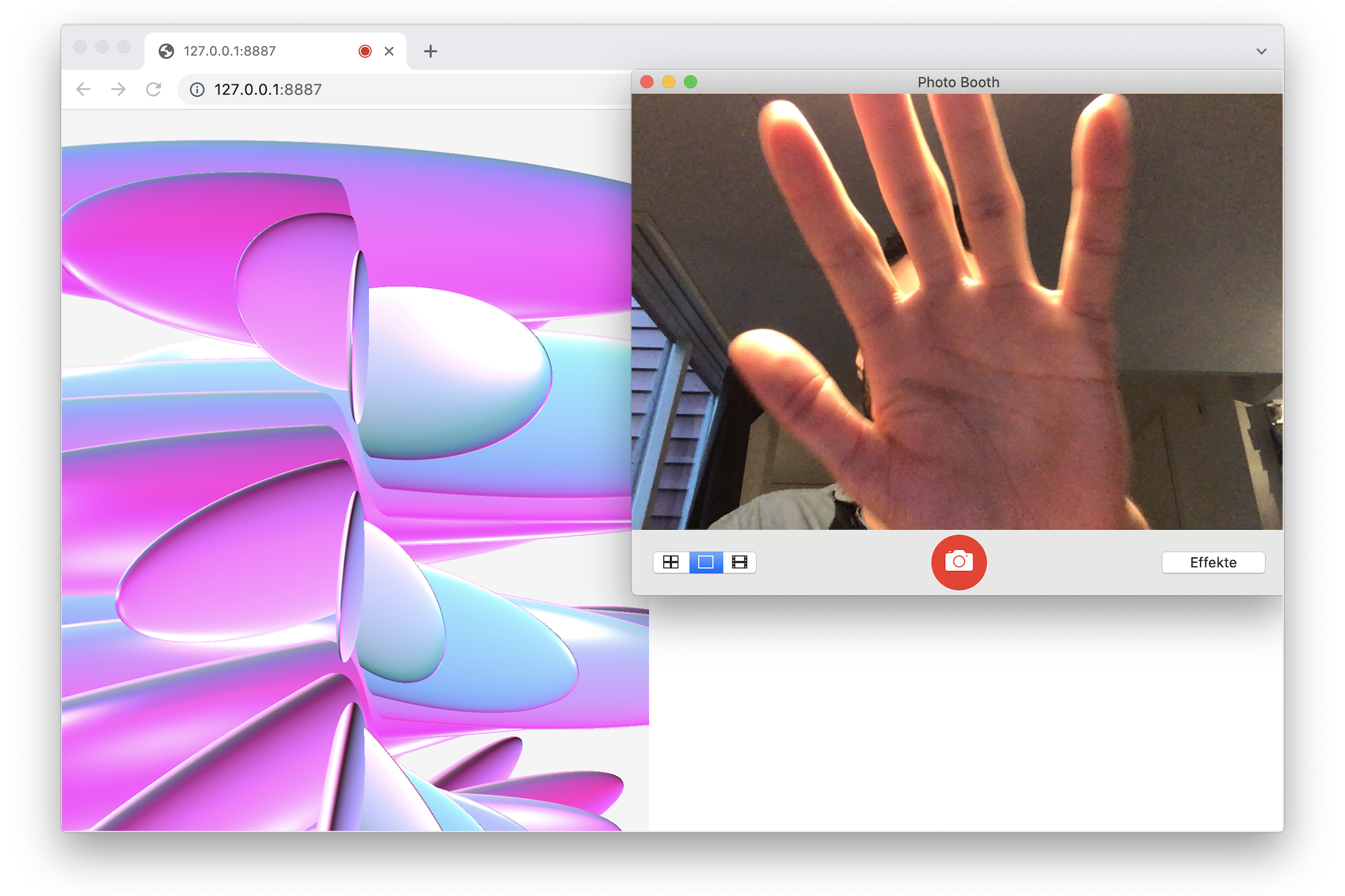Click the browser back arrow
Viewport: 1345px width, 896px height.
point(83,89)
